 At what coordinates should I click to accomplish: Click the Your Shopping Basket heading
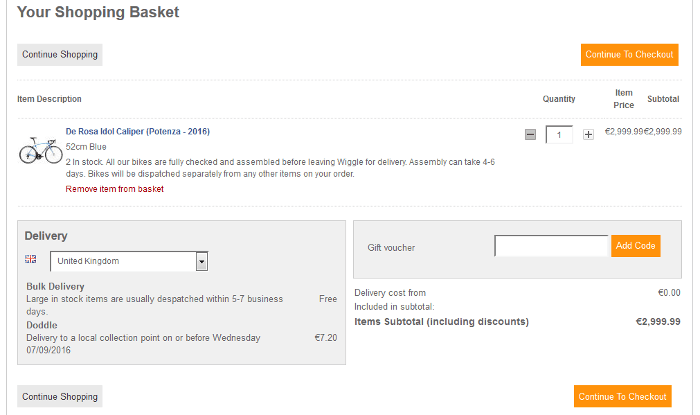tap(98, 13)
